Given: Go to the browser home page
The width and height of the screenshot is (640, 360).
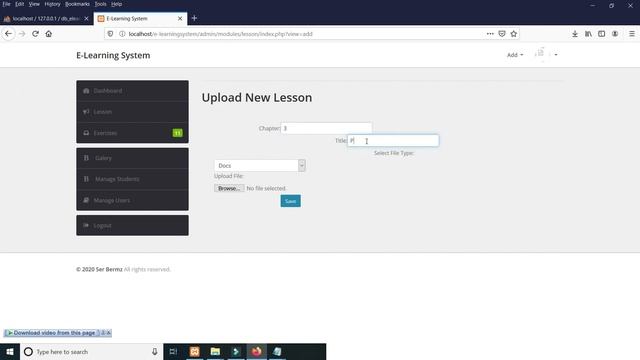Looking at the screenshot, I should click(49, 34).
